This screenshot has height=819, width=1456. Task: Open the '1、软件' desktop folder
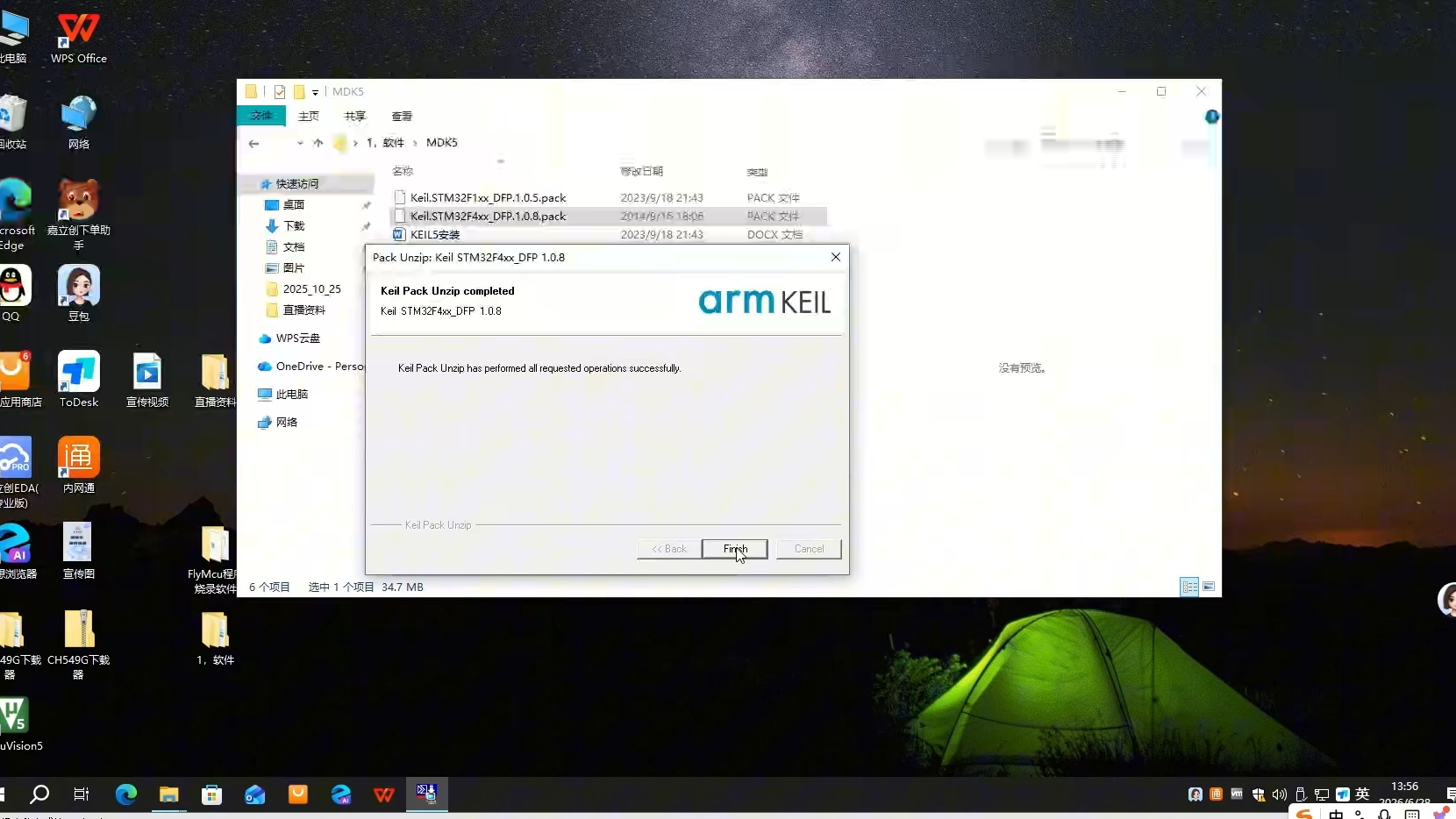tap(215, 637)
